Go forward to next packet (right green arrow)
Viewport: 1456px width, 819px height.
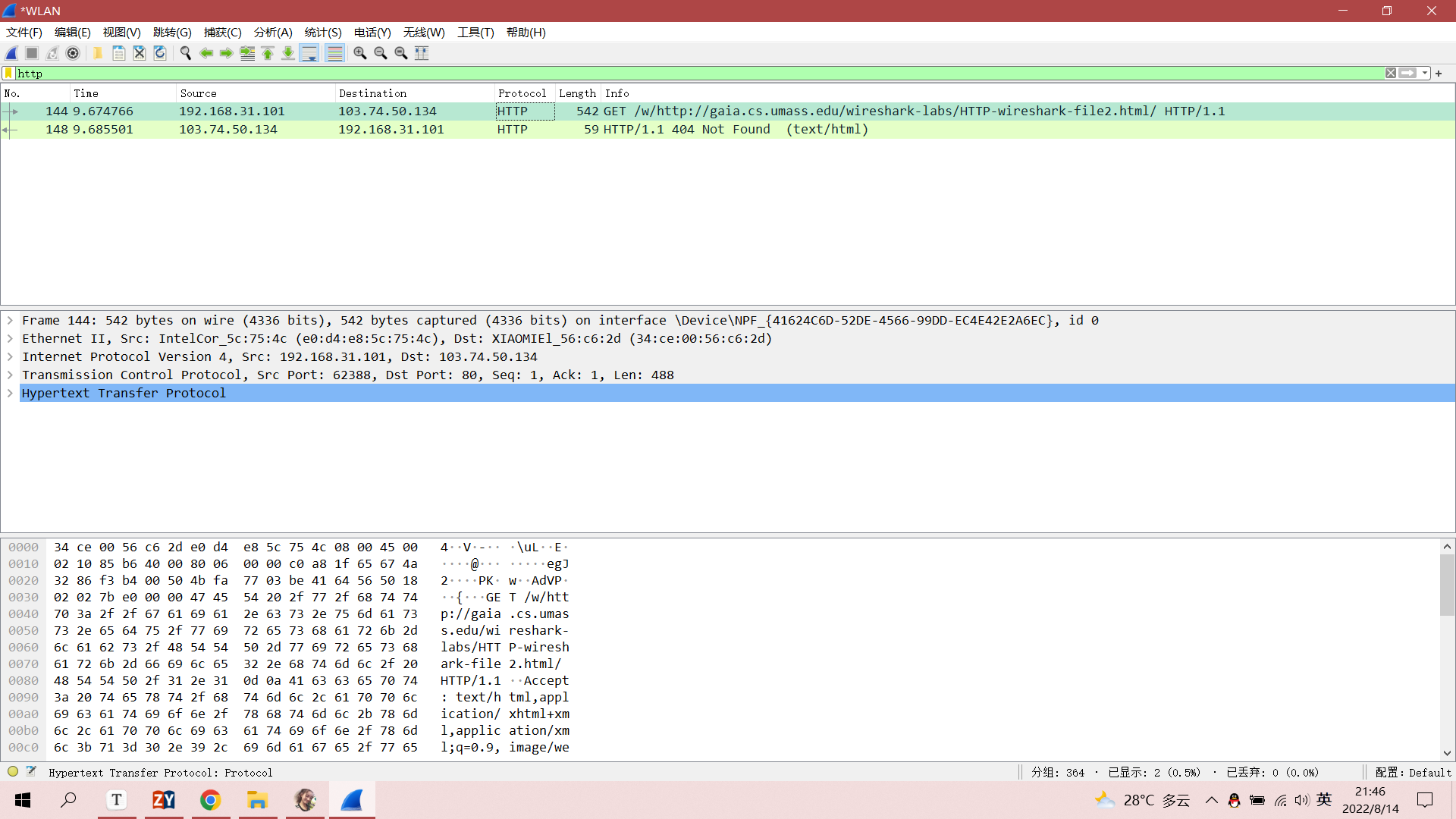[x=226, y=53]
